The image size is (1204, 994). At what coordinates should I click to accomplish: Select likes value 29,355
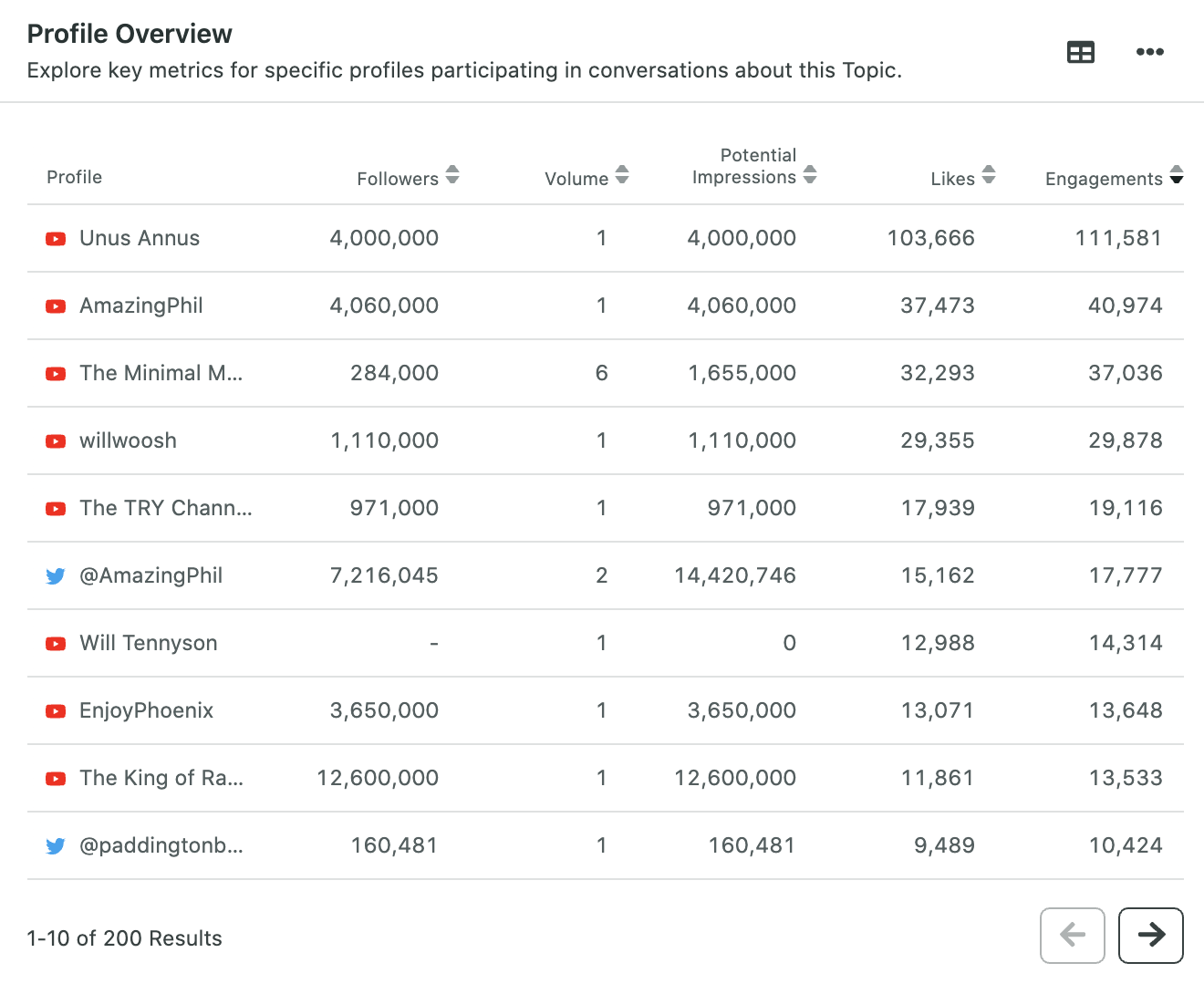[938, 440]
